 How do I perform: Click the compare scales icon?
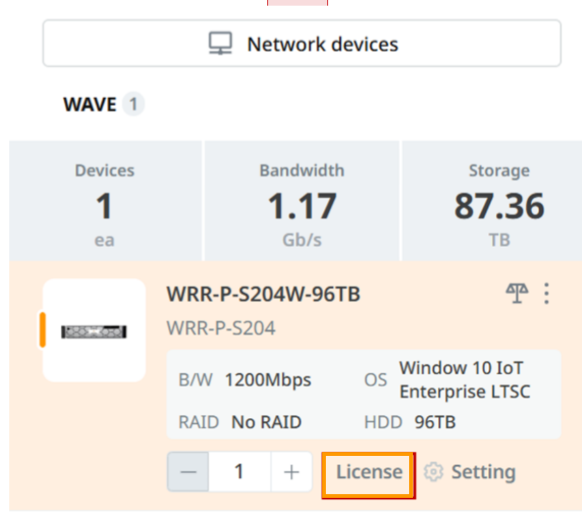(517, 293)
